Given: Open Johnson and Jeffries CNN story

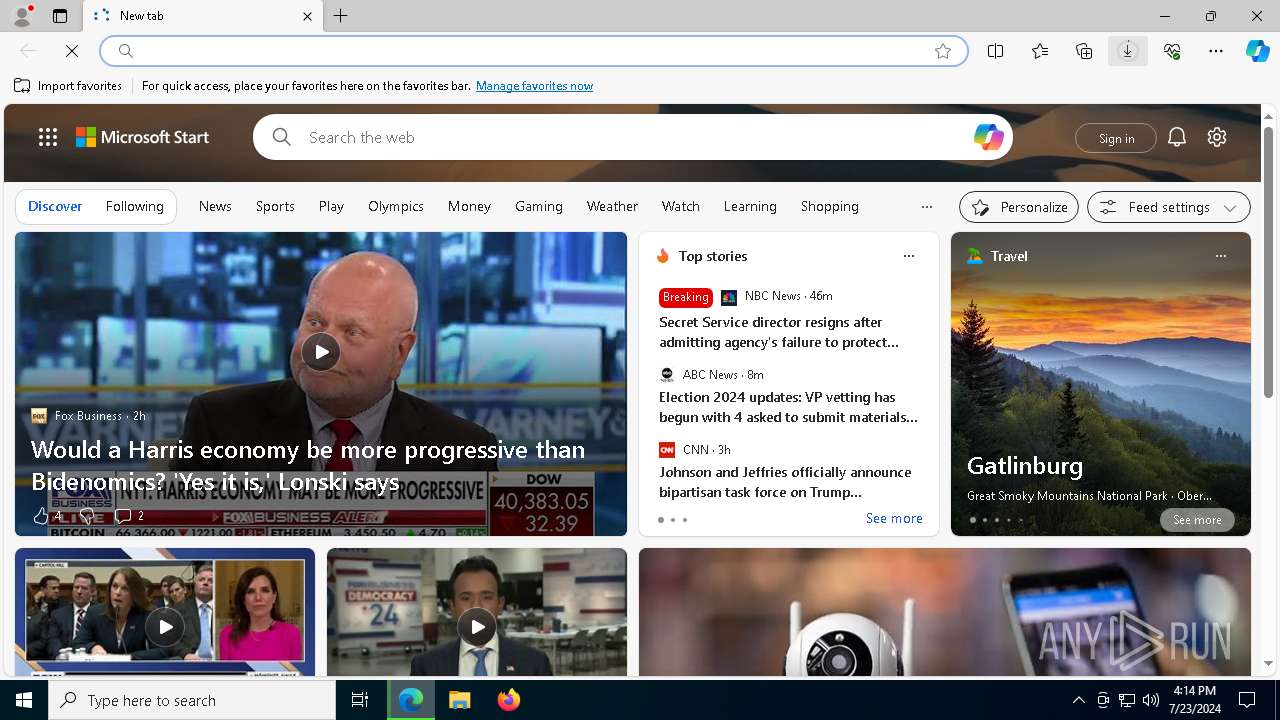Looking at the screenshot, I should point(785,482).
